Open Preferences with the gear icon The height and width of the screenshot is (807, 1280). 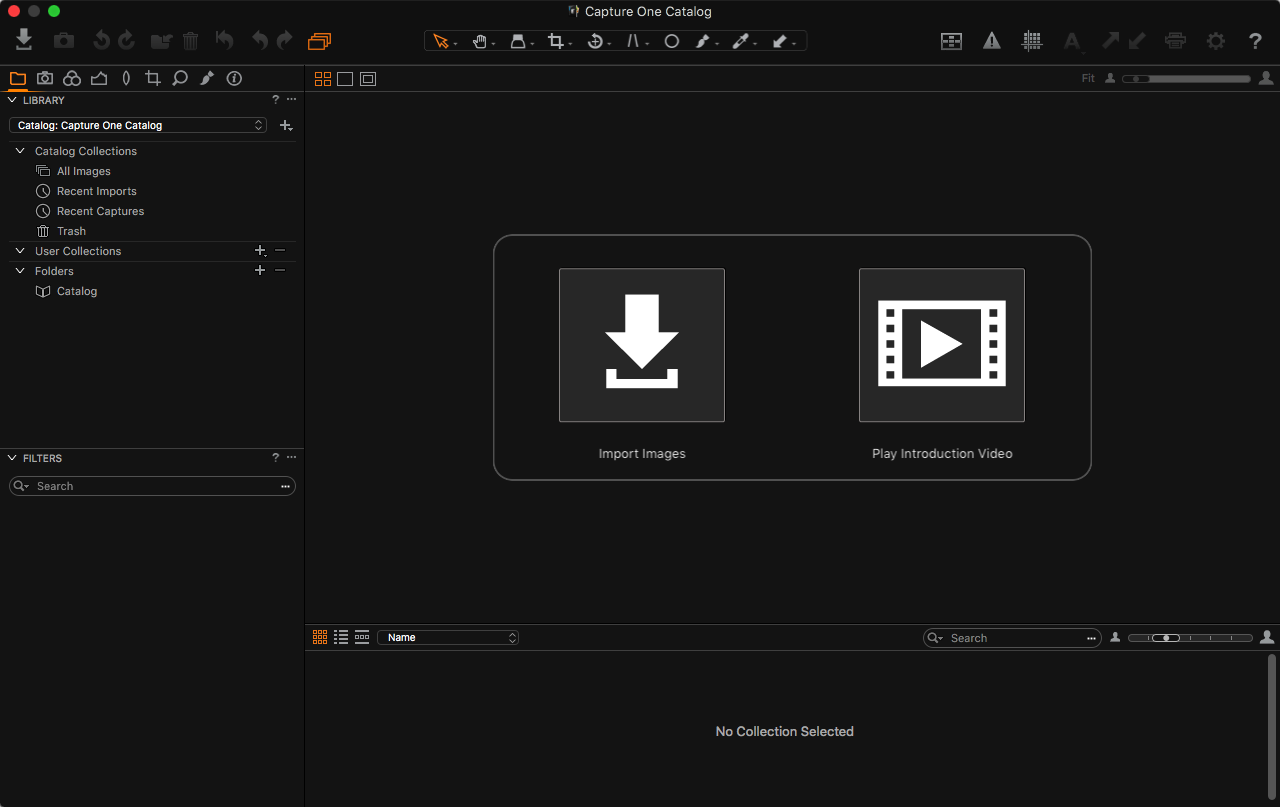point(1216,41)
